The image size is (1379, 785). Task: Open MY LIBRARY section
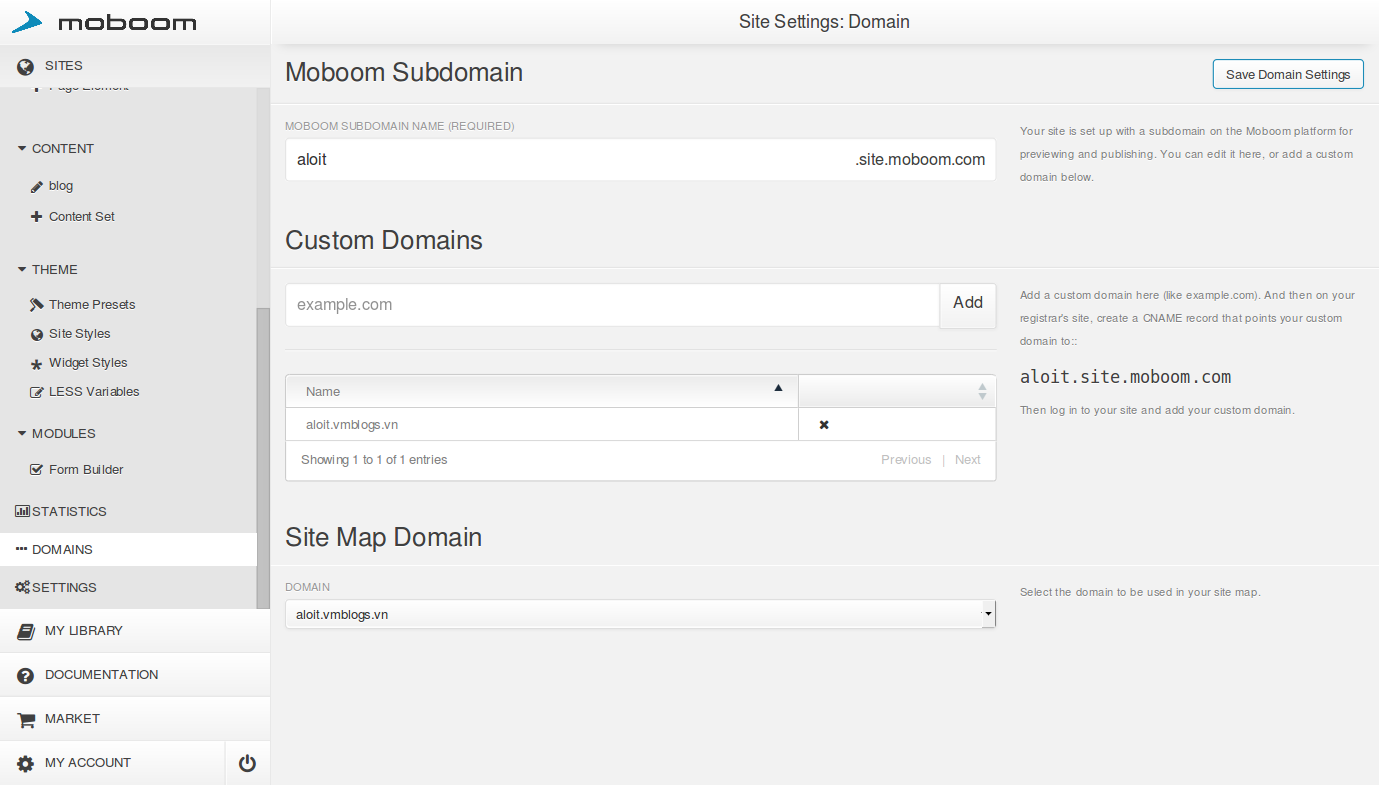pos(84,631)
